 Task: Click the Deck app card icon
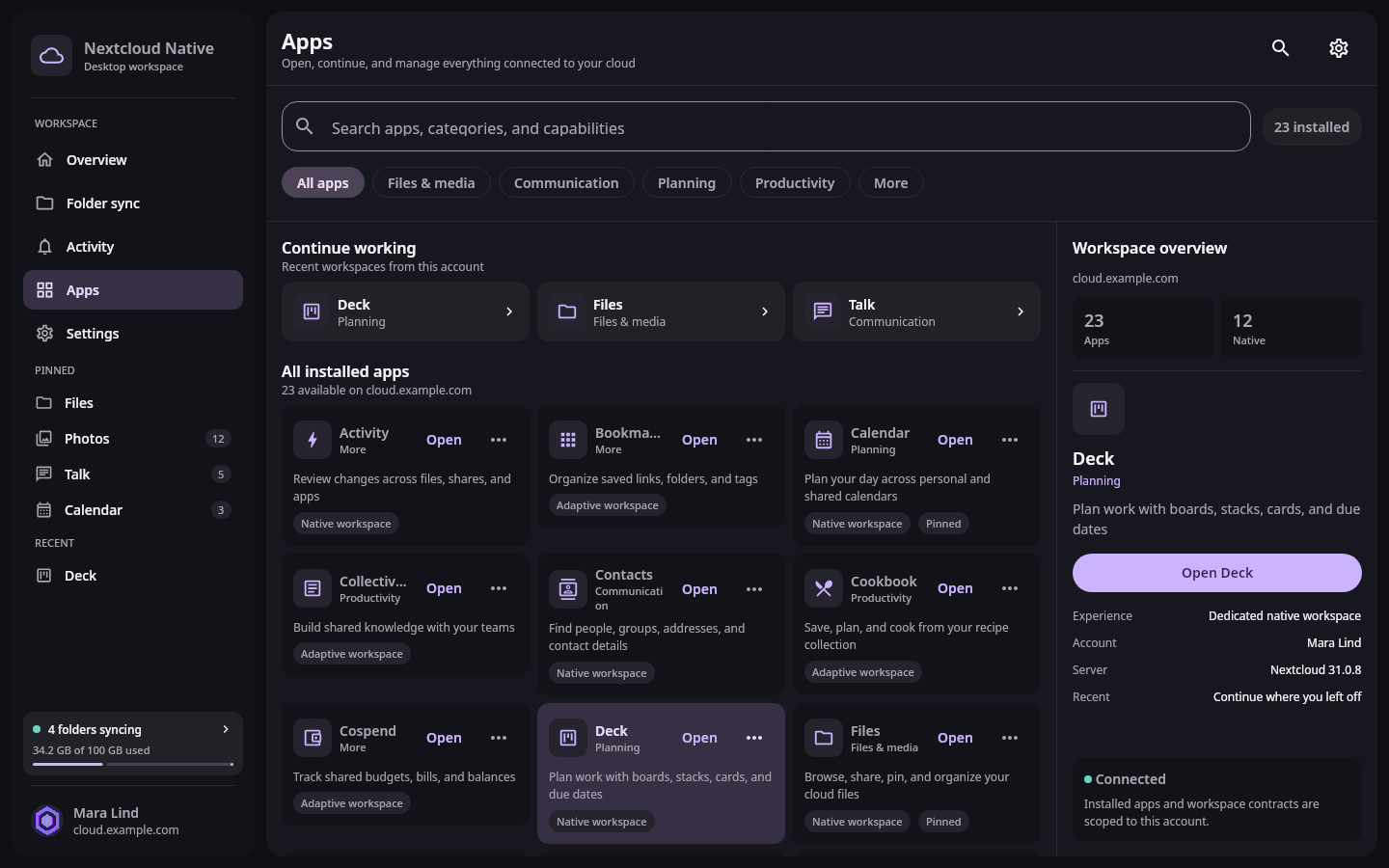tap(568, 738)
